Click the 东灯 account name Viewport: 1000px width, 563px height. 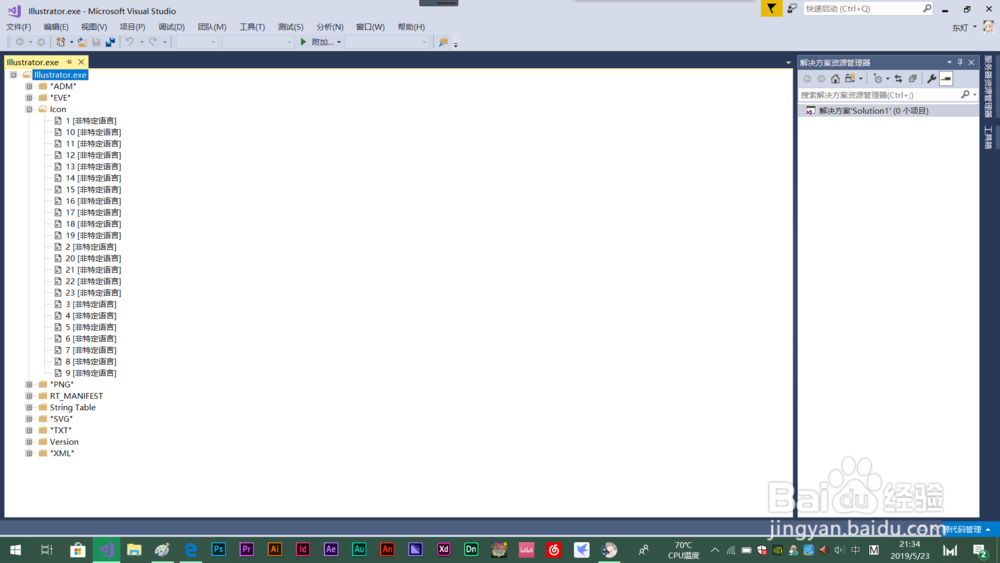[960, 27]
